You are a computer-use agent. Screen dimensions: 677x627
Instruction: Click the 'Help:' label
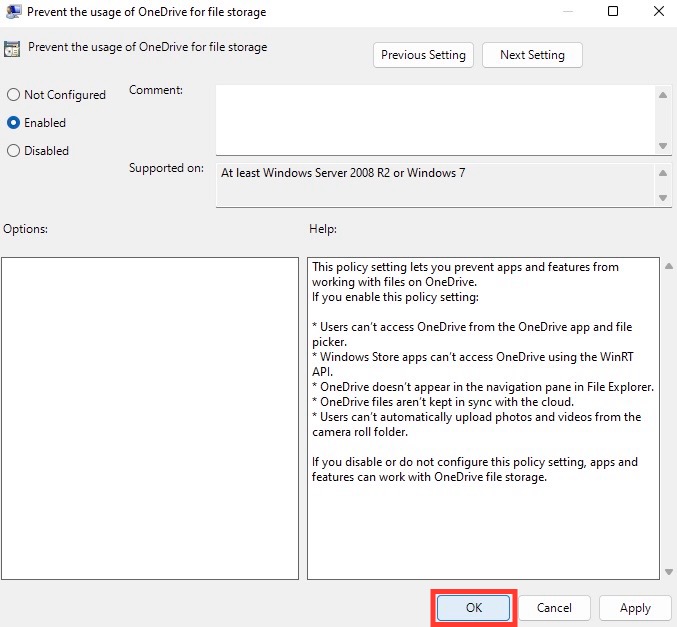(x=323, y=229)
